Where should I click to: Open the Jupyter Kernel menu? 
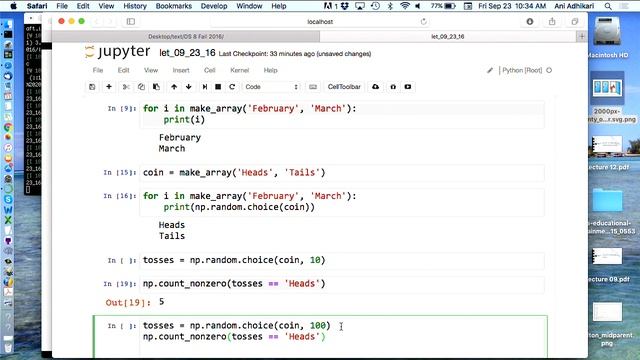pos(240,70)
